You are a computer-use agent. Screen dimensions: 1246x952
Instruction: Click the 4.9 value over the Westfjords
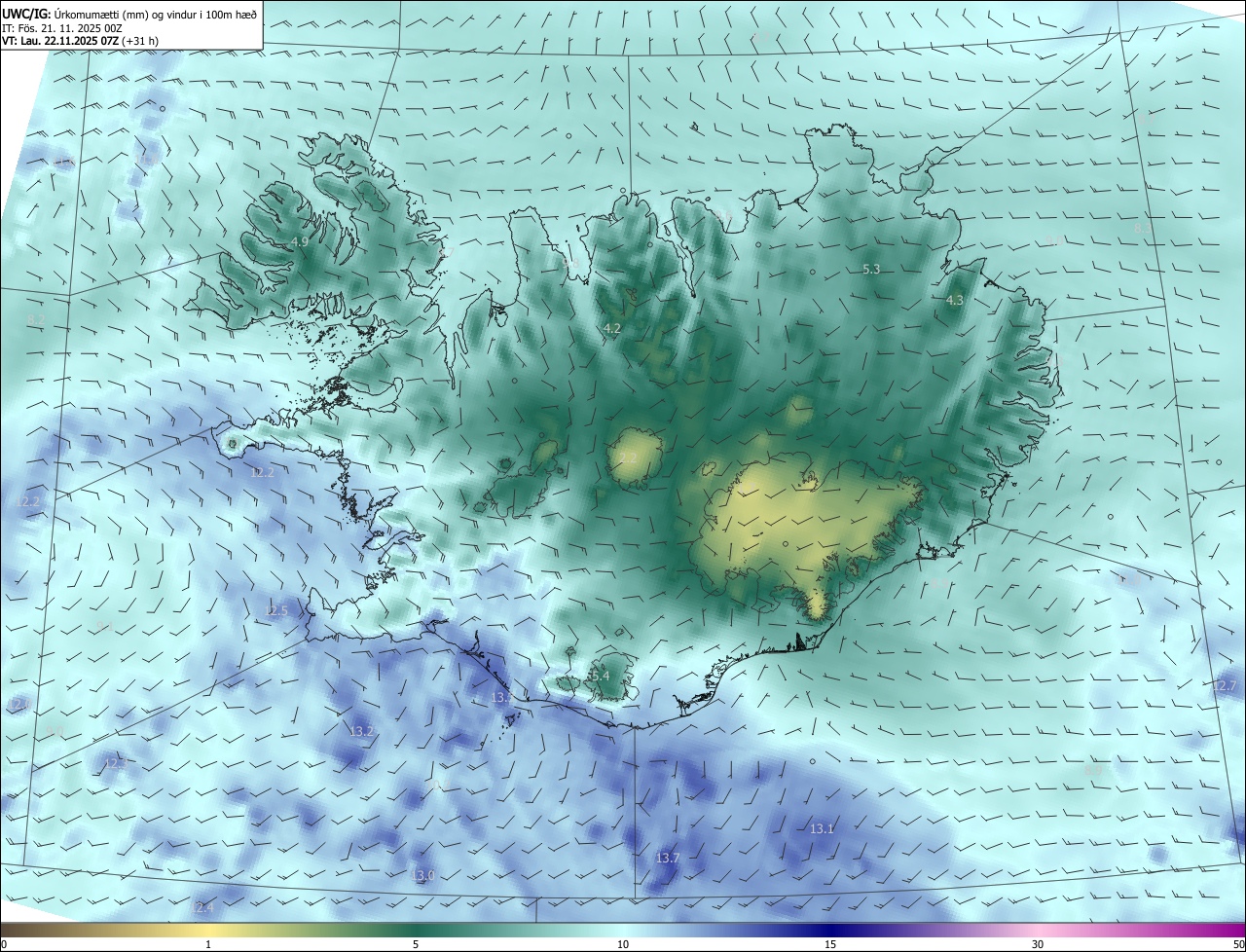coord(300,241)
